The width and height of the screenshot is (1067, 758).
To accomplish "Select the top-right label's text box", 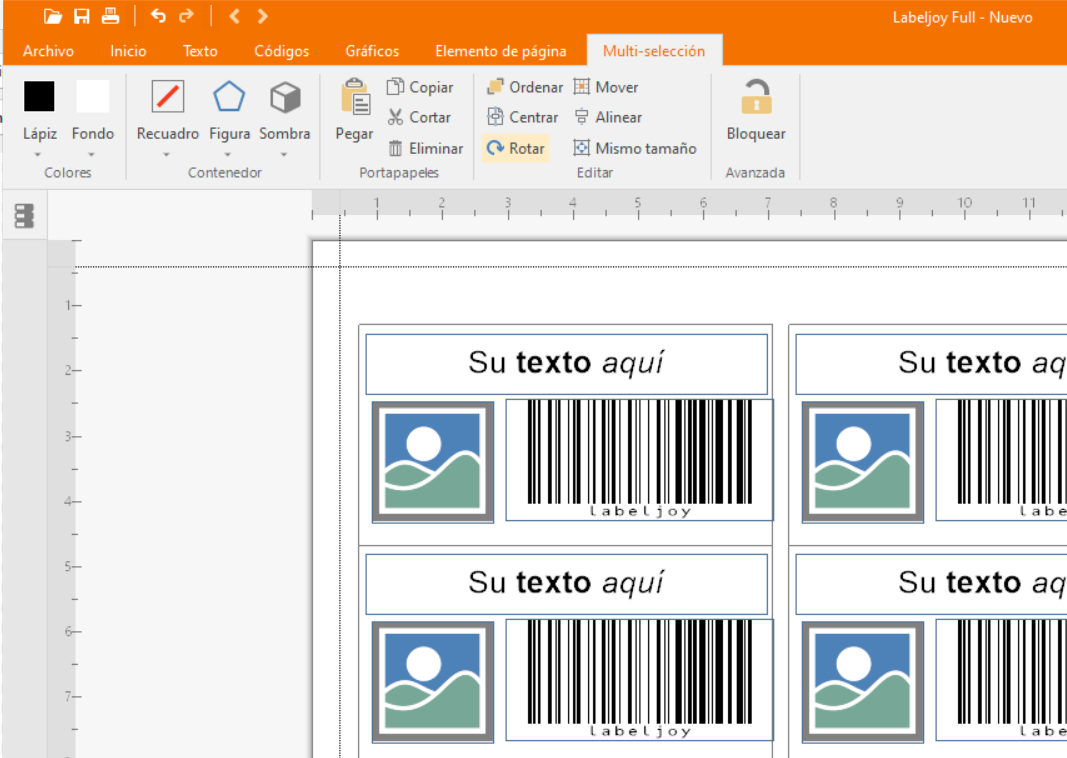I will pos(932,364).
